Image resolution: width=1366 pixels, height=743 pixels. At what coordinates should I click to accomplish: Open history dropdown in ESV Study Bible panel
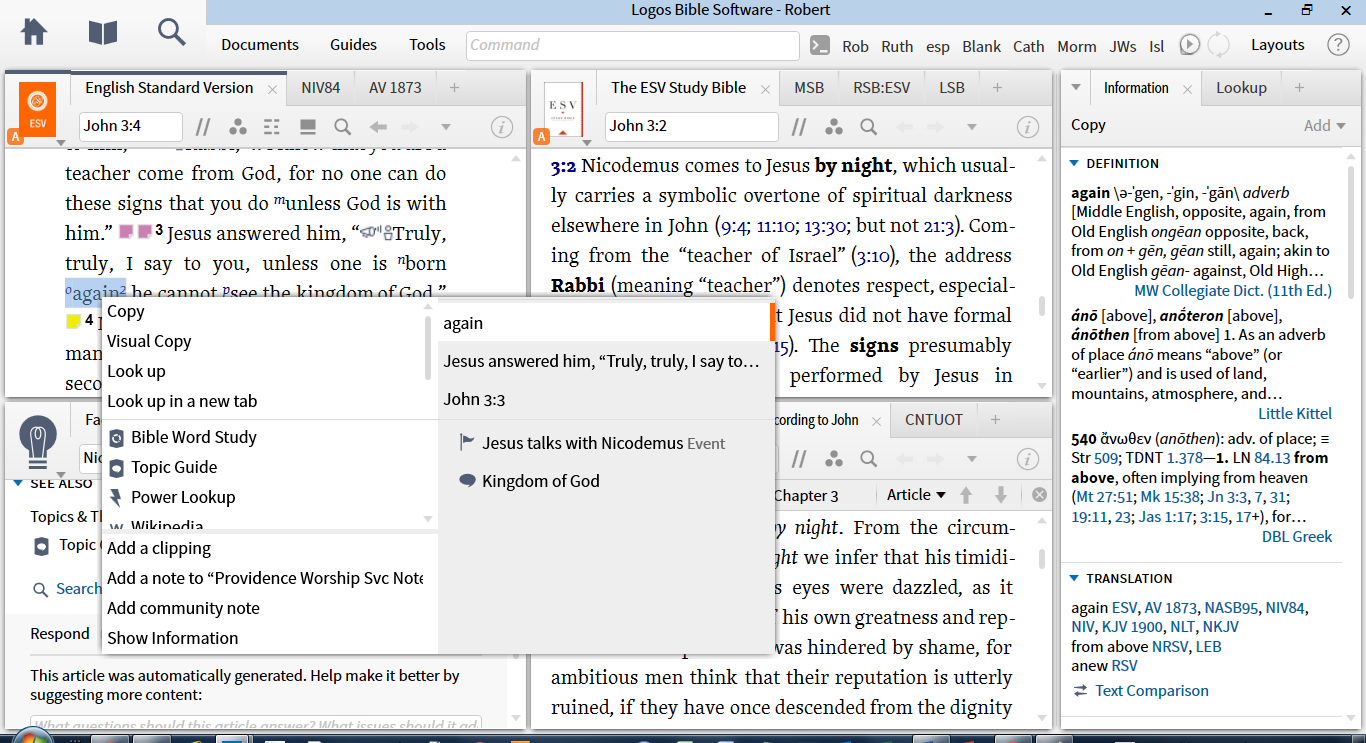tap(972, 127)
